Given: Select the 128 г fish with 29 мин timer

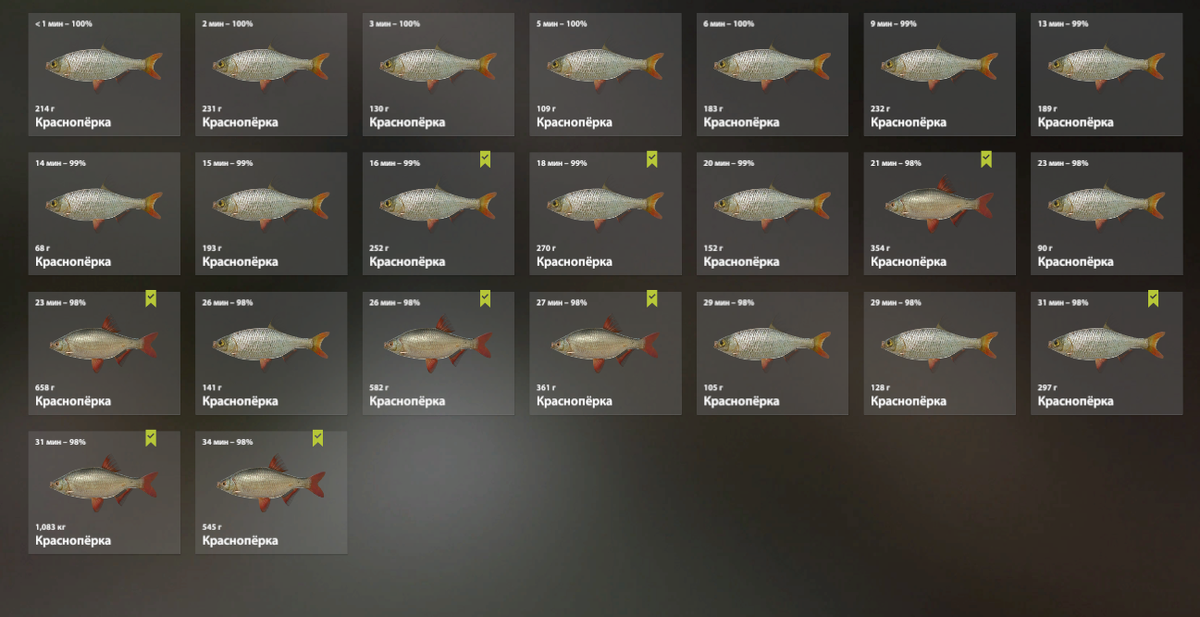Looking at the screenshot, I should click(x=939, y=353).
